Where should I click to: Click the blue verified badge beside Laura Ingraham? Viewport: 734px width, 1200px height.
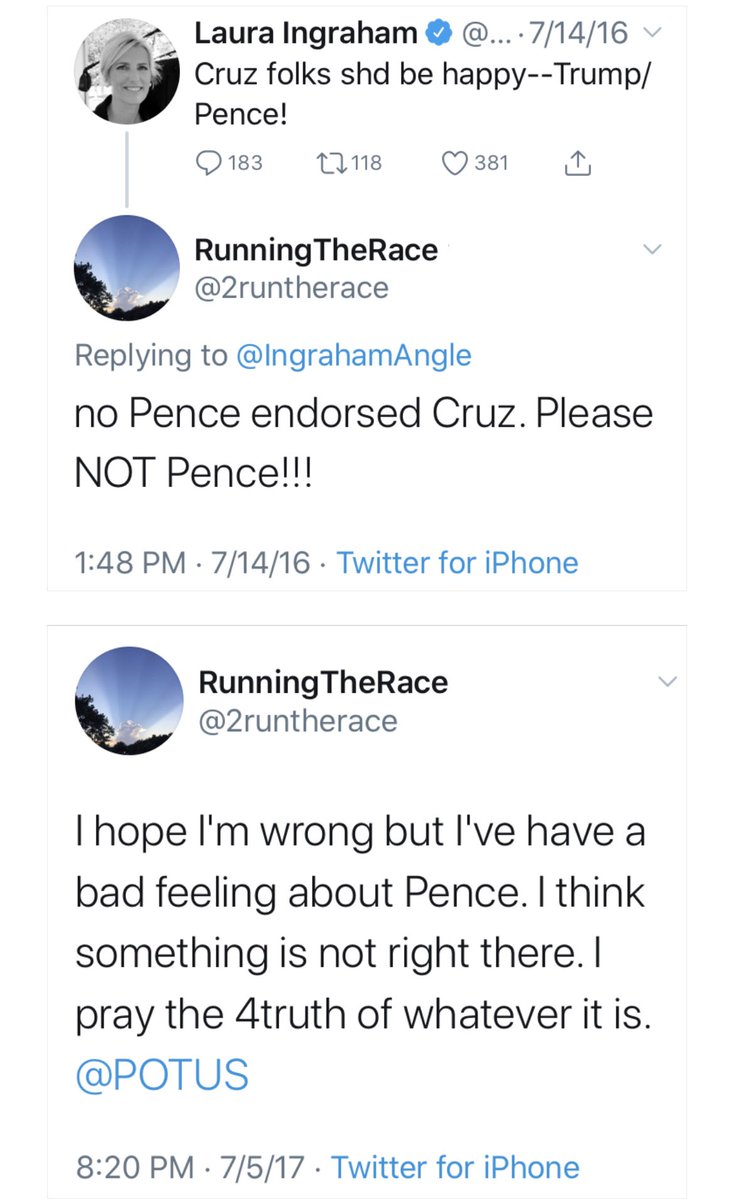[x=437, y=34]
